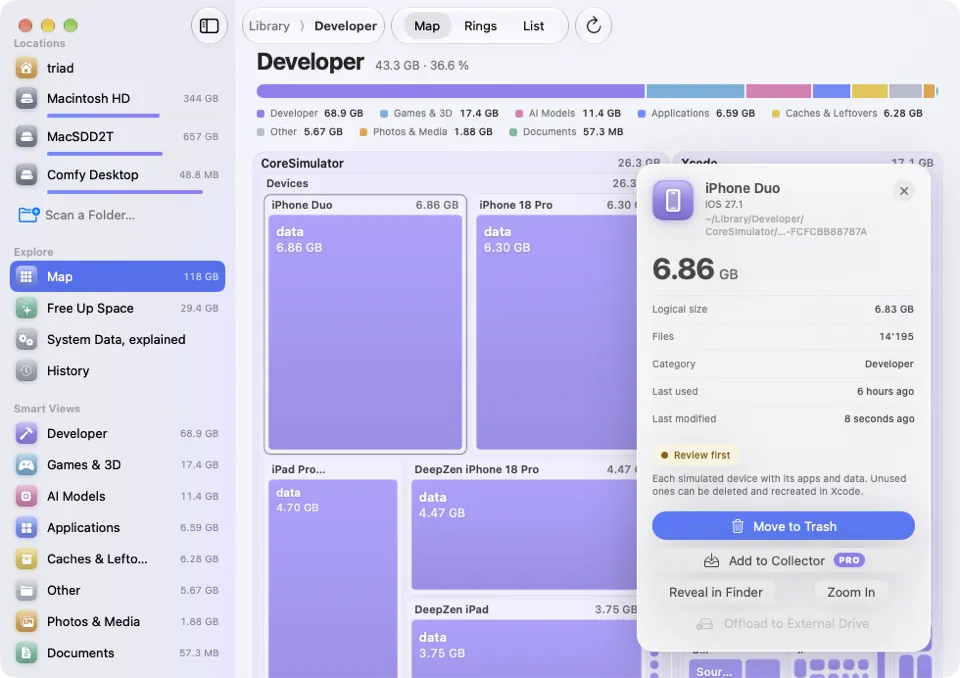The width and height of the screenshot is (960, 678).
Task: Click the Caches & Leftovers legend entry
Action: (847, 113)
